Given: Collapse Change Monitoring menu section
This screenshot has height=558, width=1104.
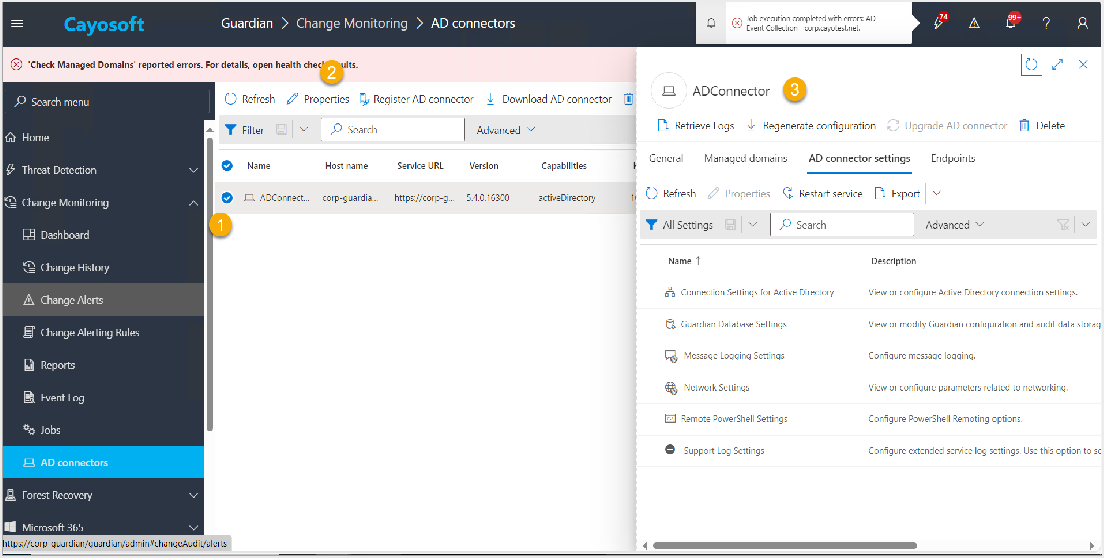Looking at the screenshot, I should coord(194,203).
